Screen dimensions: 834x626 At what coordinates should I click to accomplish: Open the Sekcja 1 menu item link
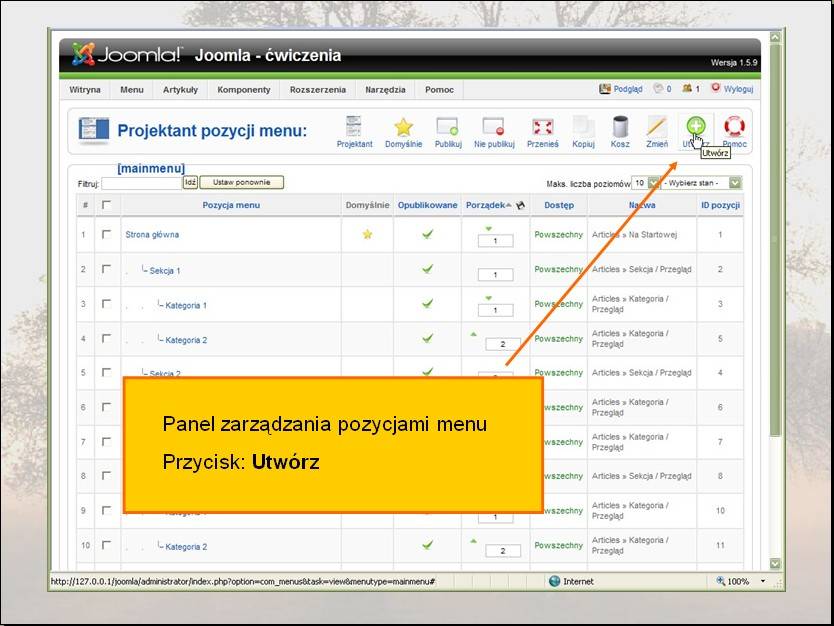[165, 271]
